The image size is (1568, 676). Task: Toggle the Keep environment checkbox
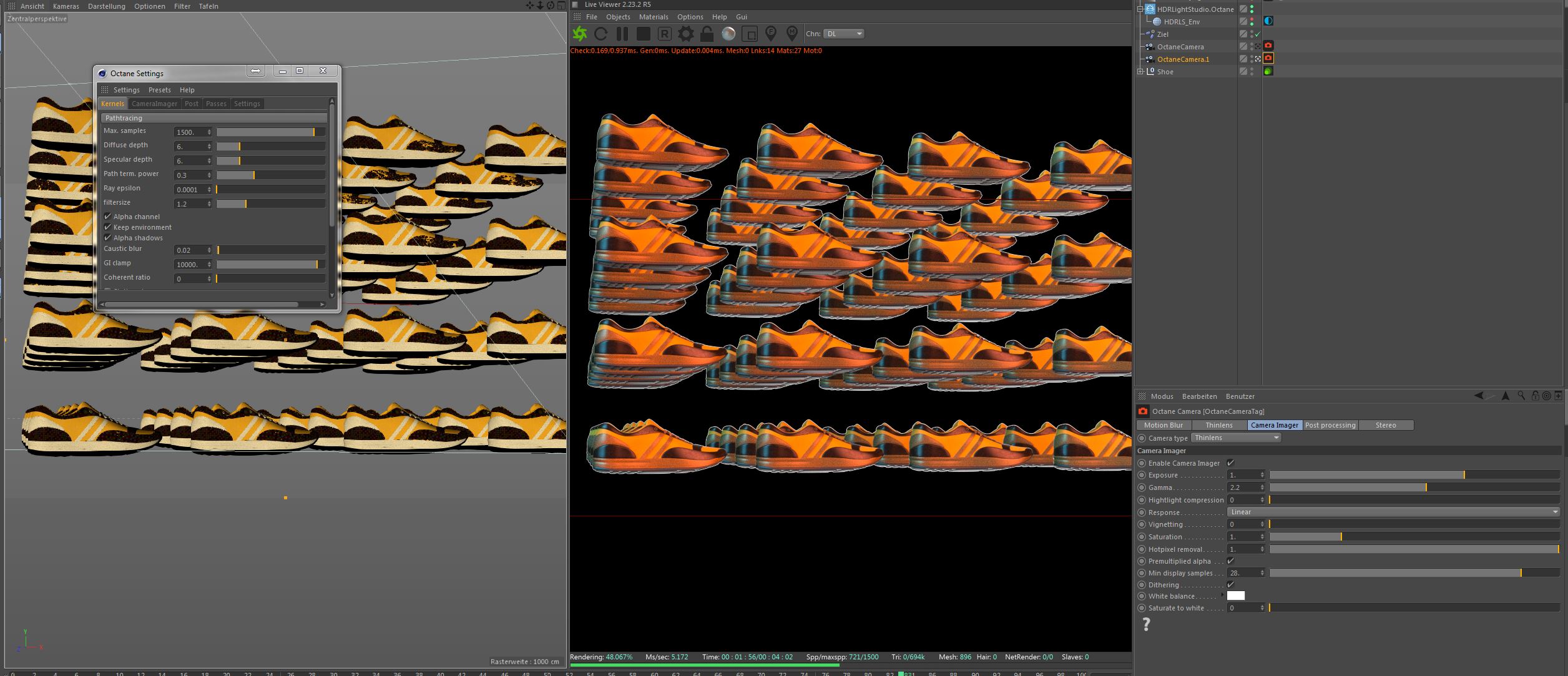pyautogui.click(x=107, y=227)
